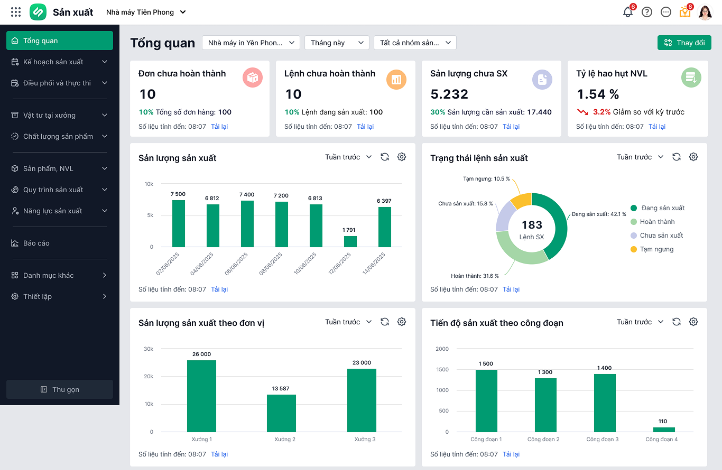Toggle Tạm ngưng legend item
The image size is (722, 470).
point(656,248)
